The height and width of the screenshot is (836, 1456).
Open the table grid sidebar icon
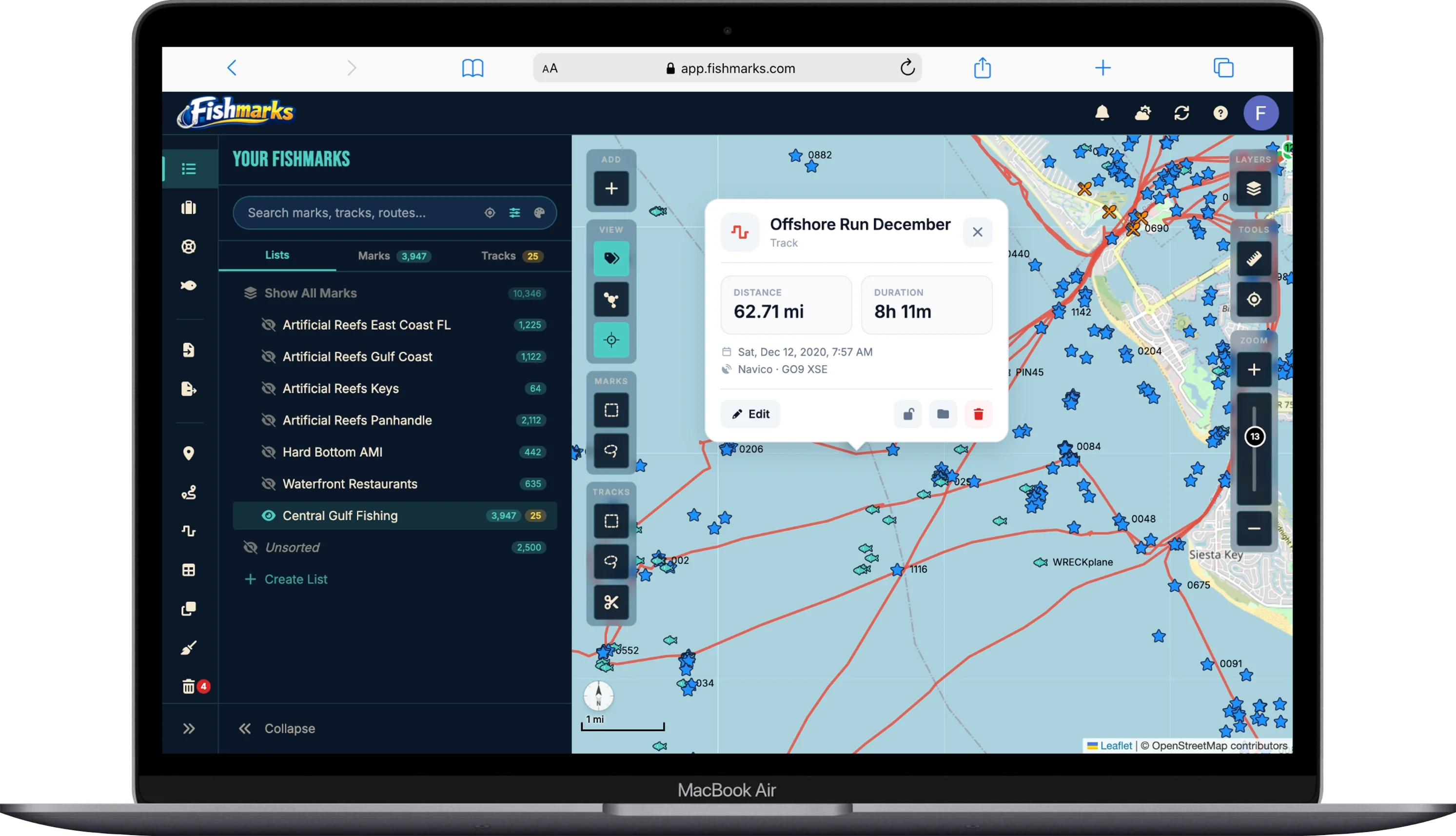189,570
